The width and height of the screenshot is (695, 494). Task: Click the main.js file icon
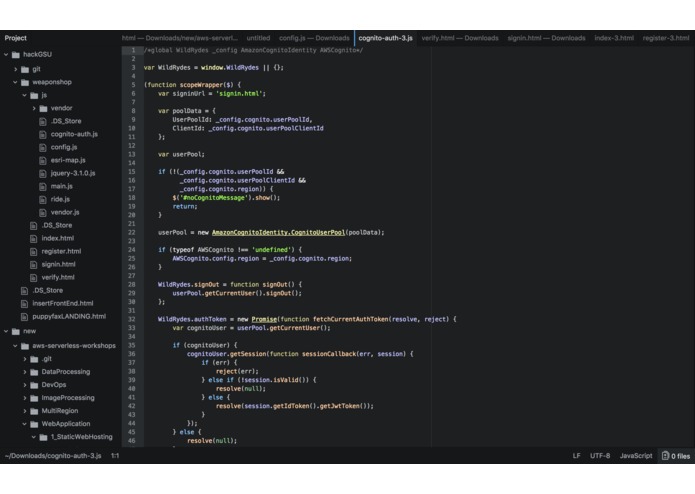43,187
